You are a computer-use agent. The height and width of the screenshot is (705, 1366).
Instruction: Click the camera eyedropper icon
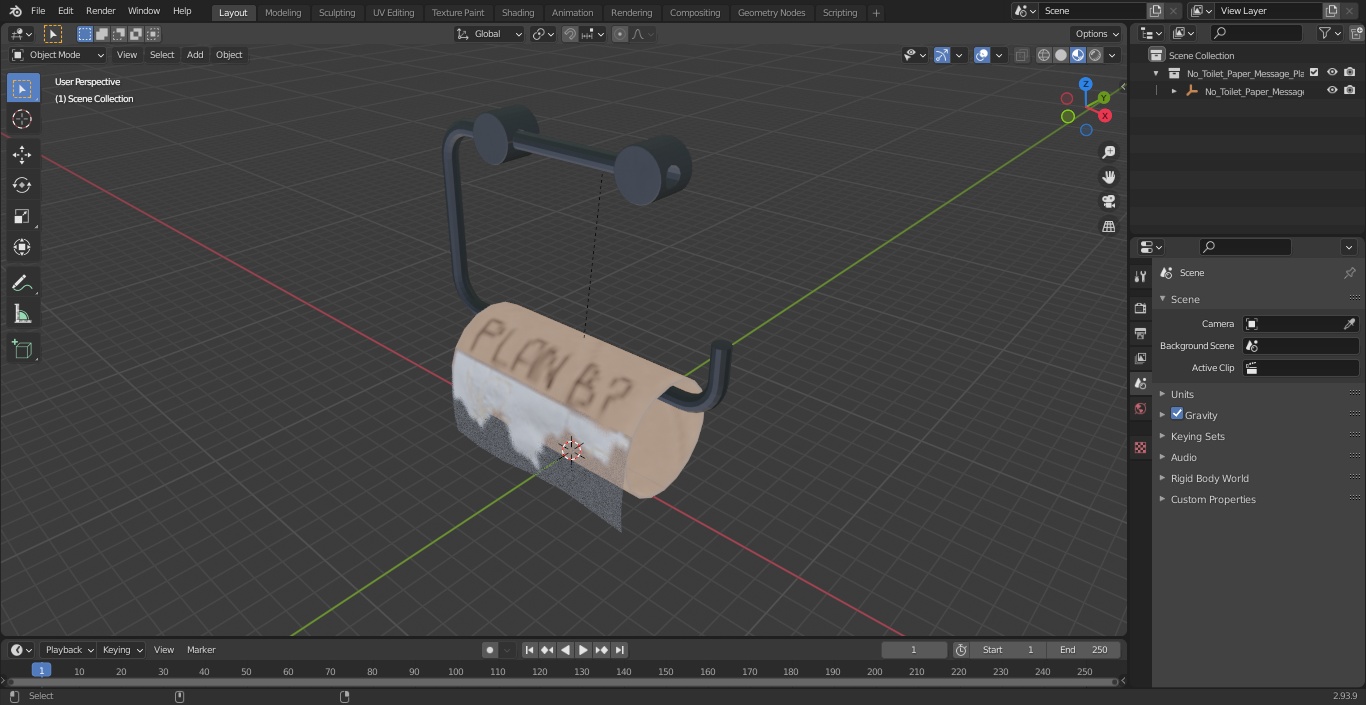1349,324
